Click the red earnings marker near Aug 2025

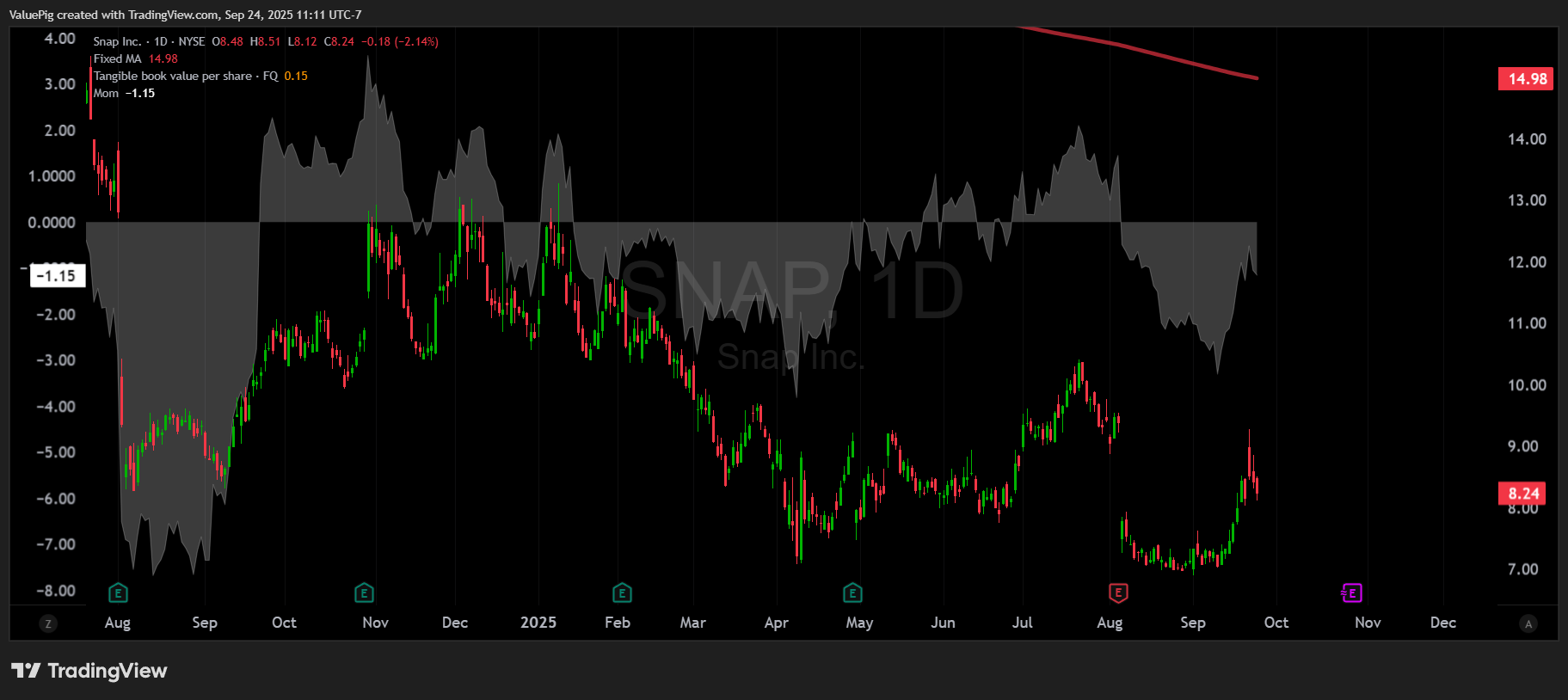1117,593
